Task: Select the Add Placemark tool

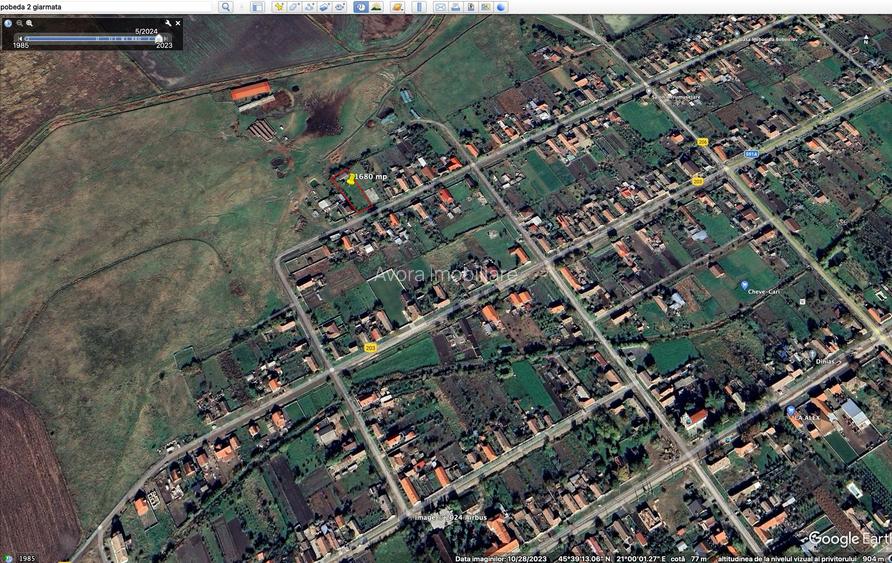Action: coord(279,7)
